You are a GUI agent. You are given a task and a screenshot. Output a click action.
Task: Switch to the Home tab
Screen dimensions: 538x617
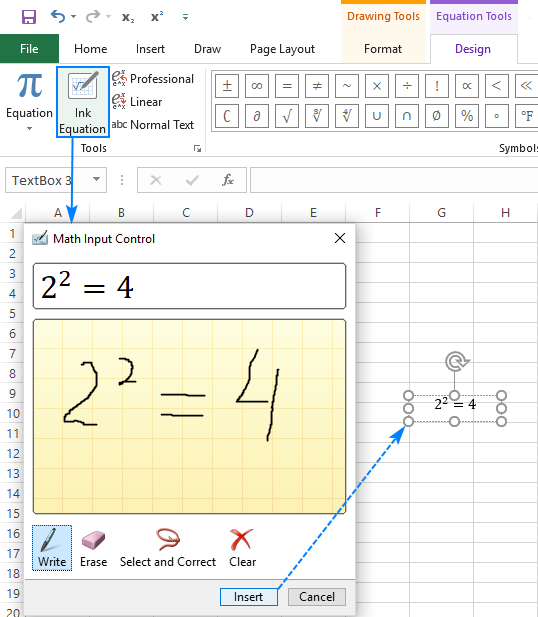coord(91,49)
